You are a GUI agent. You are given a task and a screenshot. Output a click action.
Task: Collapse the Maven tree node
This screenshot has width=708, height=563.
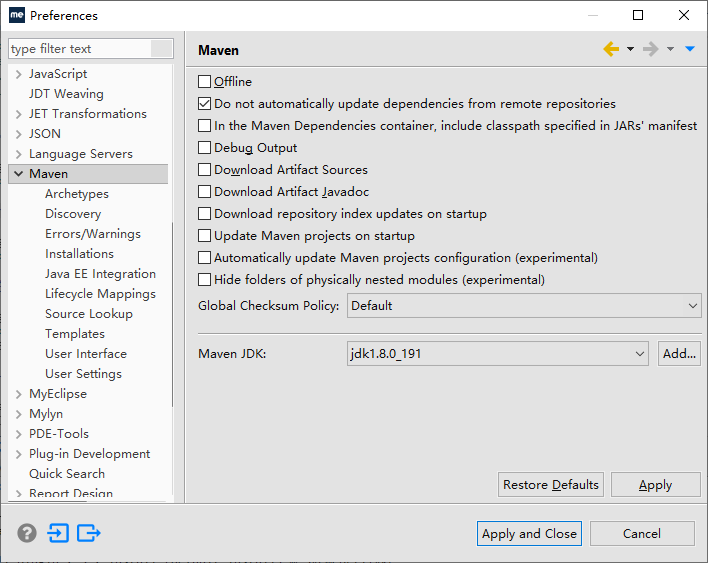coord(19,174)
